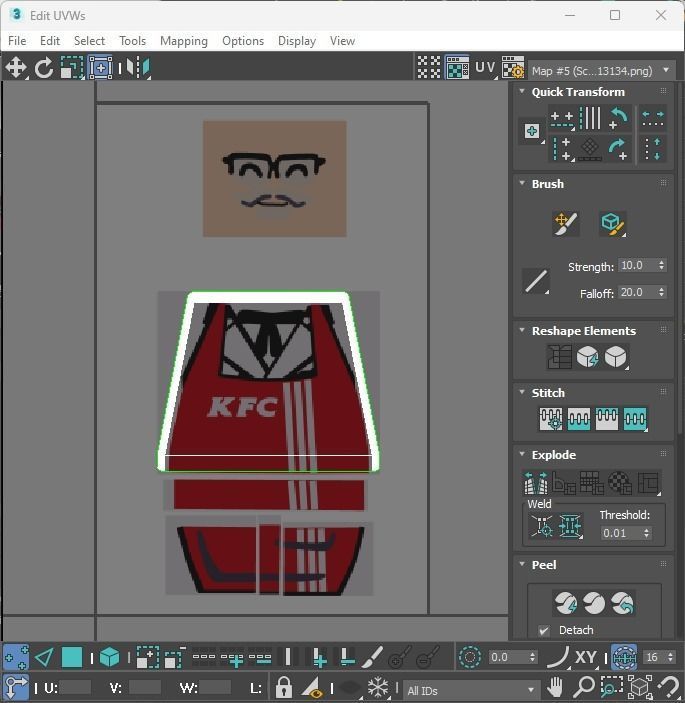Collapse the Reshape Elements rollout

522,330
